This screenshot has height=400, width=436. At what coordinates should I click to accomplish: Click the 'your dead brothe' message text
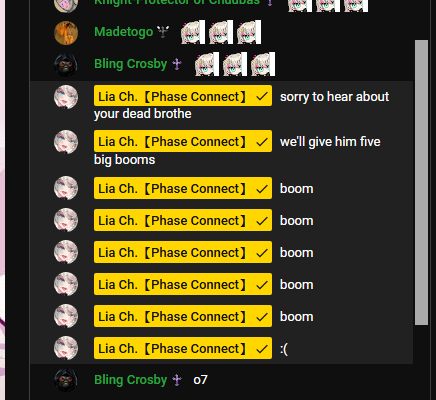coord(143,114)
